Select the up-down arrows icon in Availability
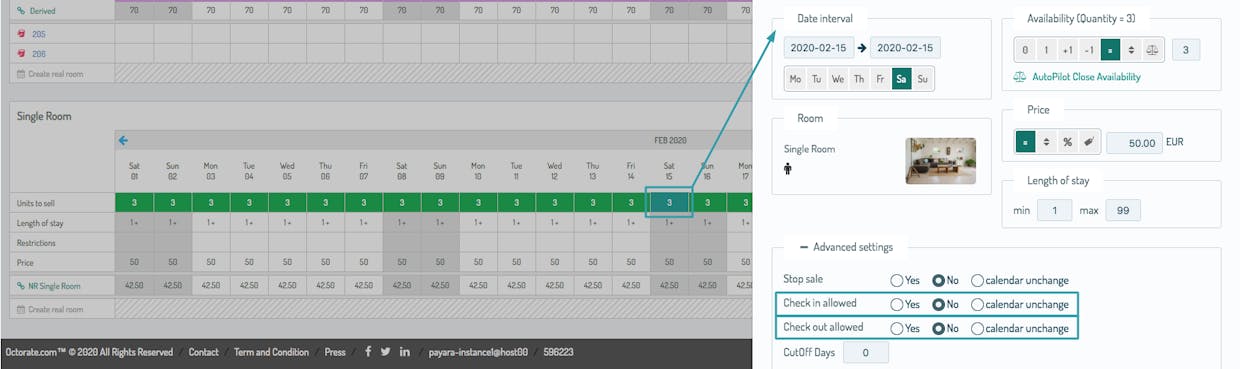1240x369 pixels. pyautogui.click(x=1131, y=50)
